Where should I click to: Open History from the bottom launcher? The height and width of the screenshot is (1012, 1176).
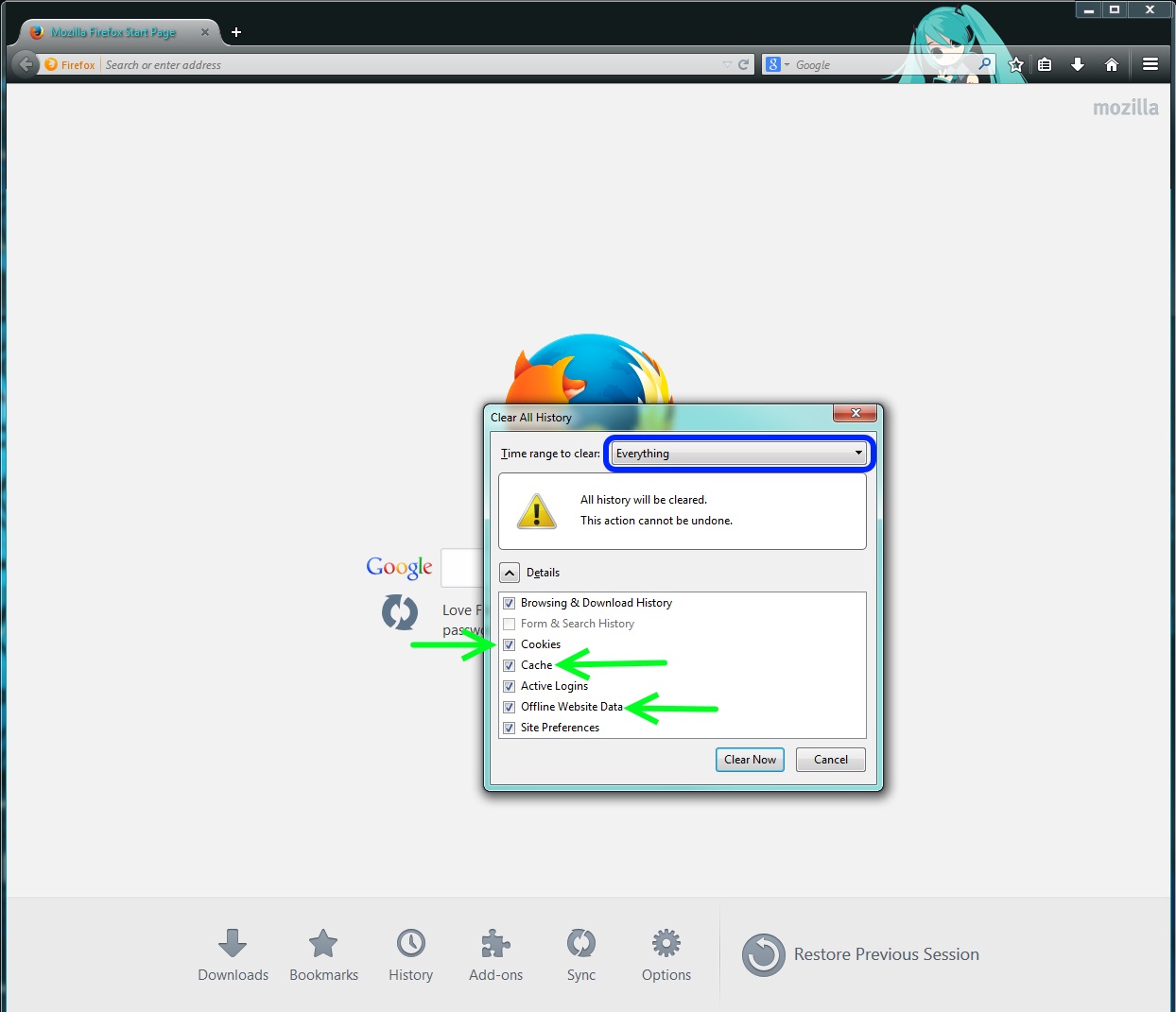click(410, 954)
